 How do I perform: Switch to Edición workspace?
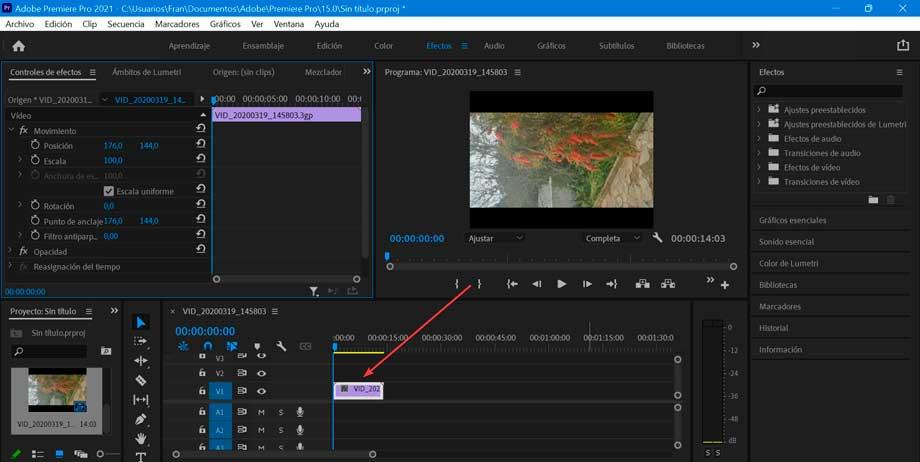coord(329,46)
